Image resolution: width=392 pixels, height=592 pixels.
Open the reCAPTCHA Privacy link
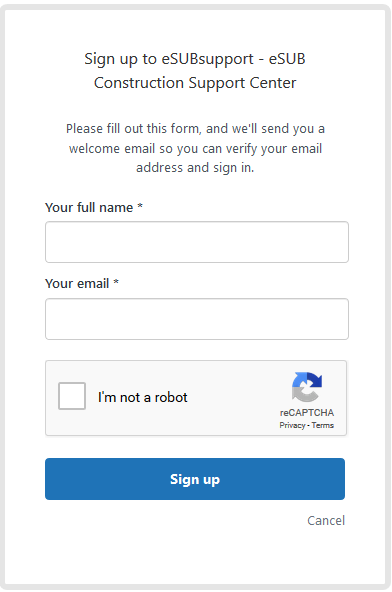pyautogui.click(x=292, y=426)
